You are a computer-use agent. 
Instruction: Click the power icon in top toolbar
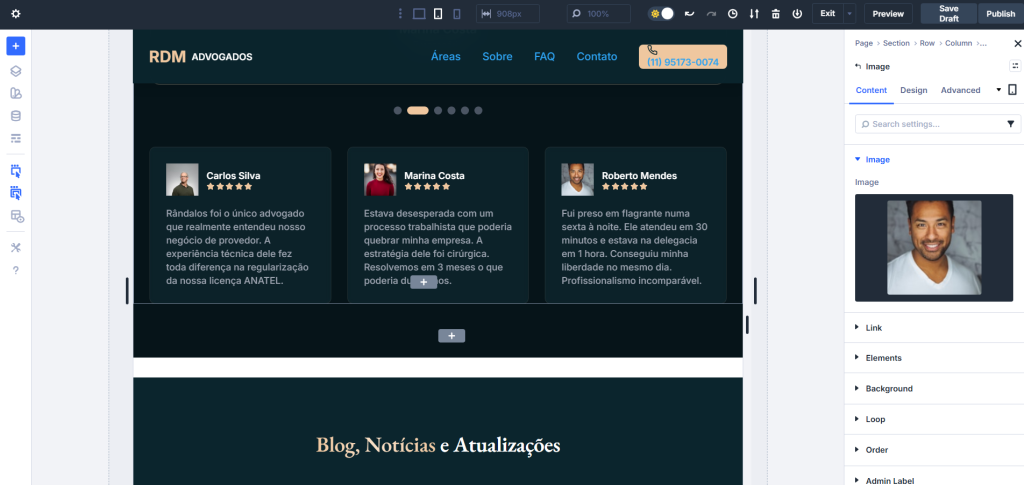pos(797,14)
